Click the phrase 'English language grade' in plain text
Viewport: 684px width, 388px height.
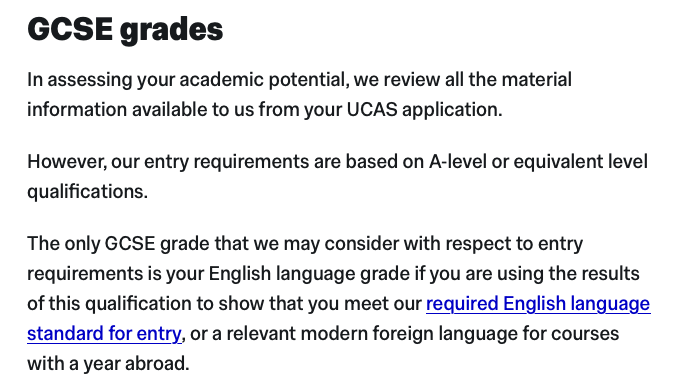pyautogui.click(x=309, y=274)
